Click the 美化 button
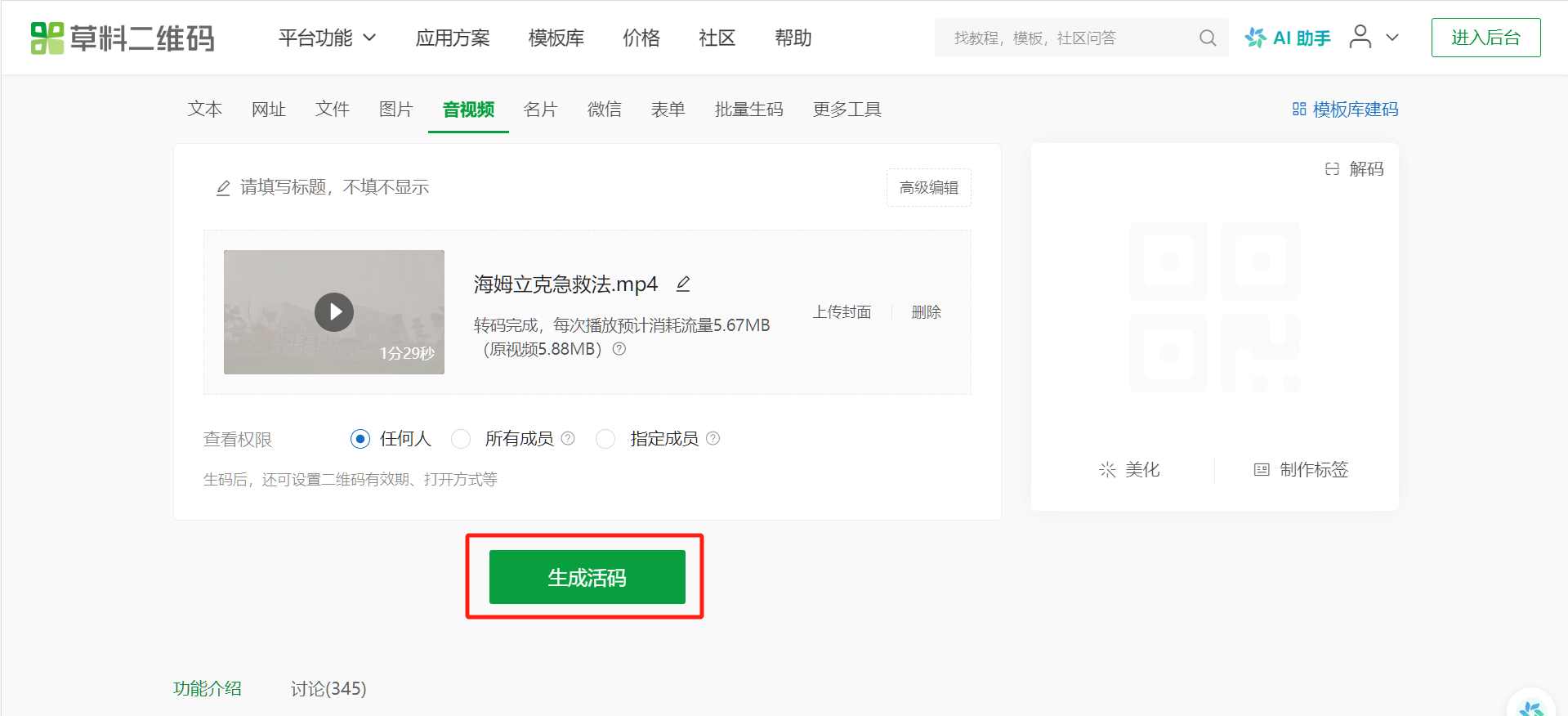The height and width of the screenshot is (716, 1568). pos(1129,469)
